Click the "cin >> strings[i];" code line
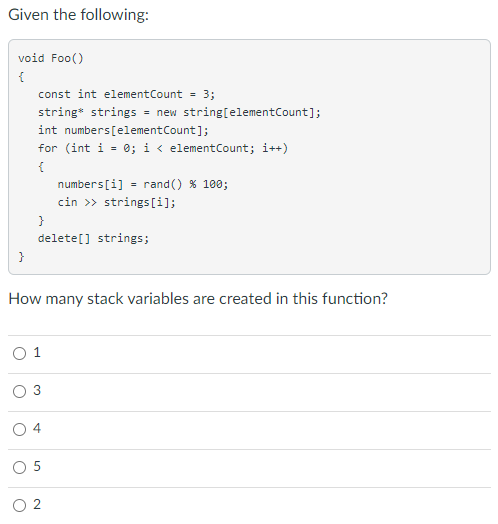 tap(116, 202)
